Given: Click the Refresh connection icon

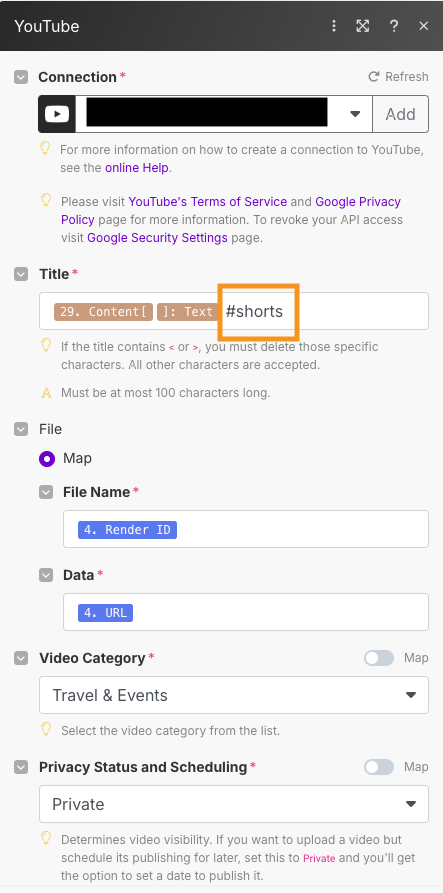Looking at the screenshot, I should pyautogui.click(x=374, y=77).
